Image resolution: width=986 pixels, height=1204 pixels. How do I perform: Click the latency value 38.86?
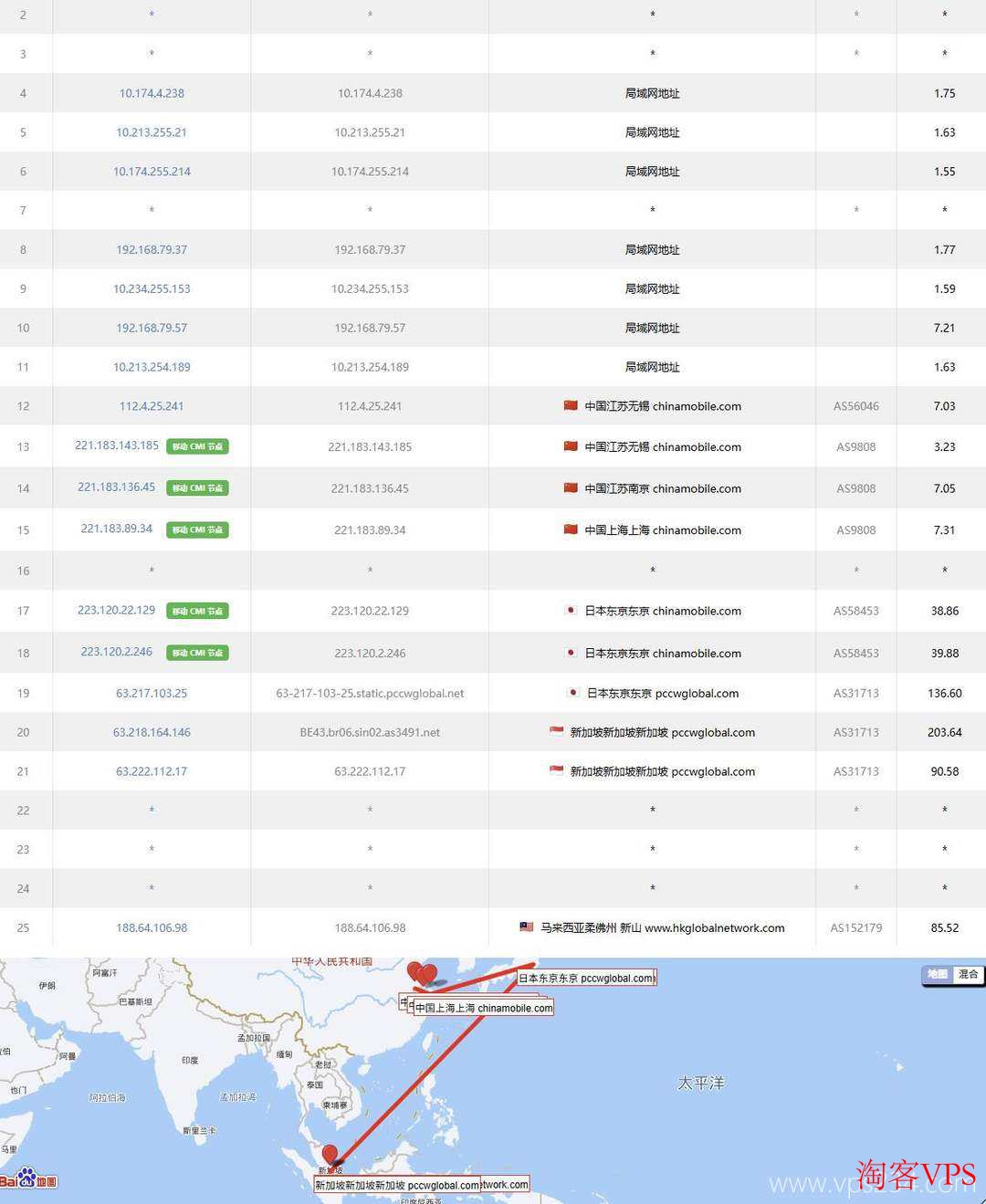pyautogui.click(x=945, y=612)
